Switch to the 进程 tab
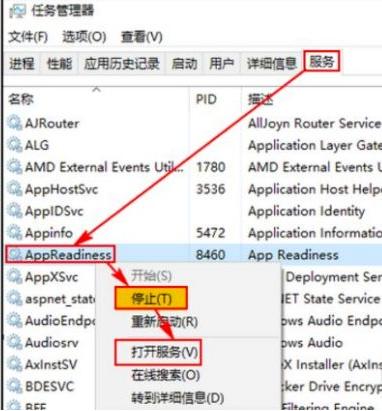This screenshot has width=382, height=411. (22, 63)
